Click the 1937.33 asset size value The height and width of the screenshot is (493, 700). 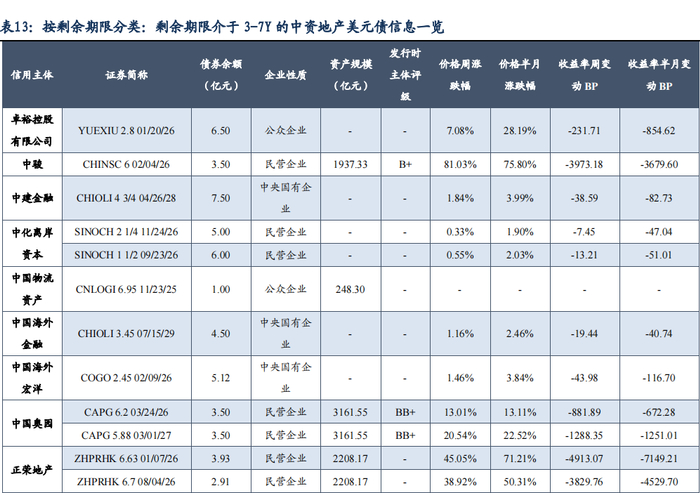350,164
